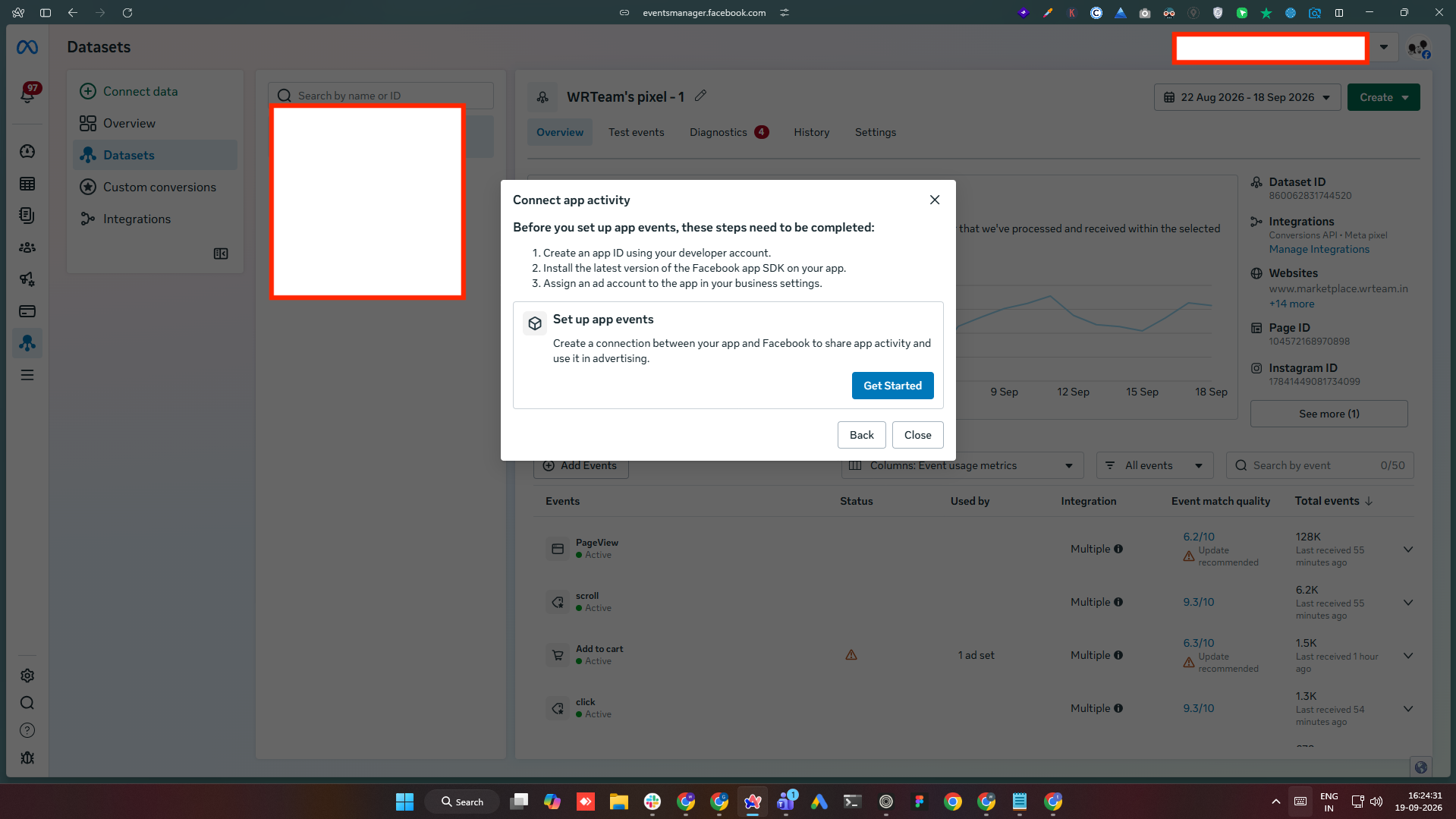The width and height of the screenshot is (1456, 819).
Task: Open the date range dropdown
Action: 1247,97
